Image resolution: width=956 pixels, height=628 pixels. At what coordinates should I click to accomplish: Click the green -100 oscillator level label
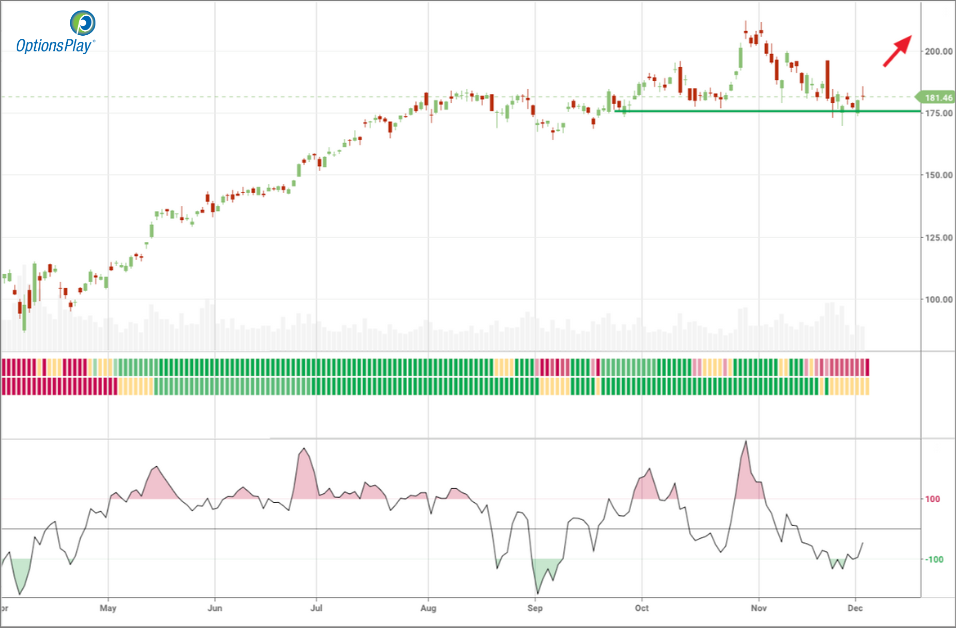[x=932, y=559]
